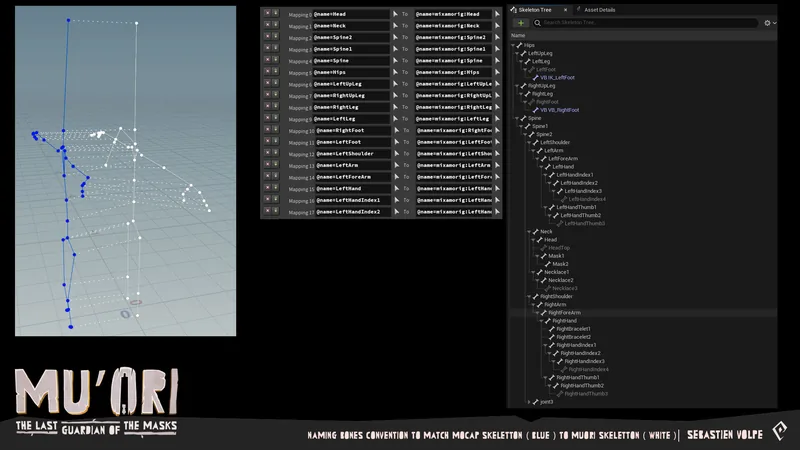Collapse the Neck bone node

(x=530, y=232)
